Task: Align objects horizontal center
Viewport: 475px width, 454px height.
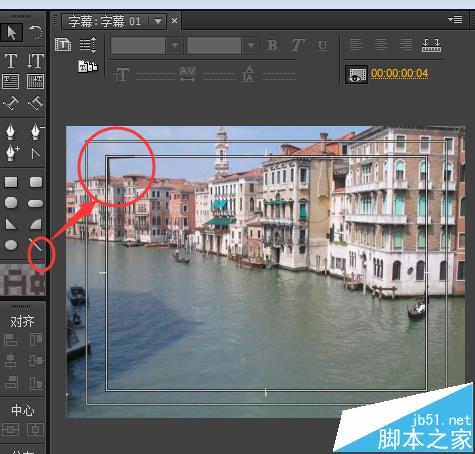Action: coord(10,361)
